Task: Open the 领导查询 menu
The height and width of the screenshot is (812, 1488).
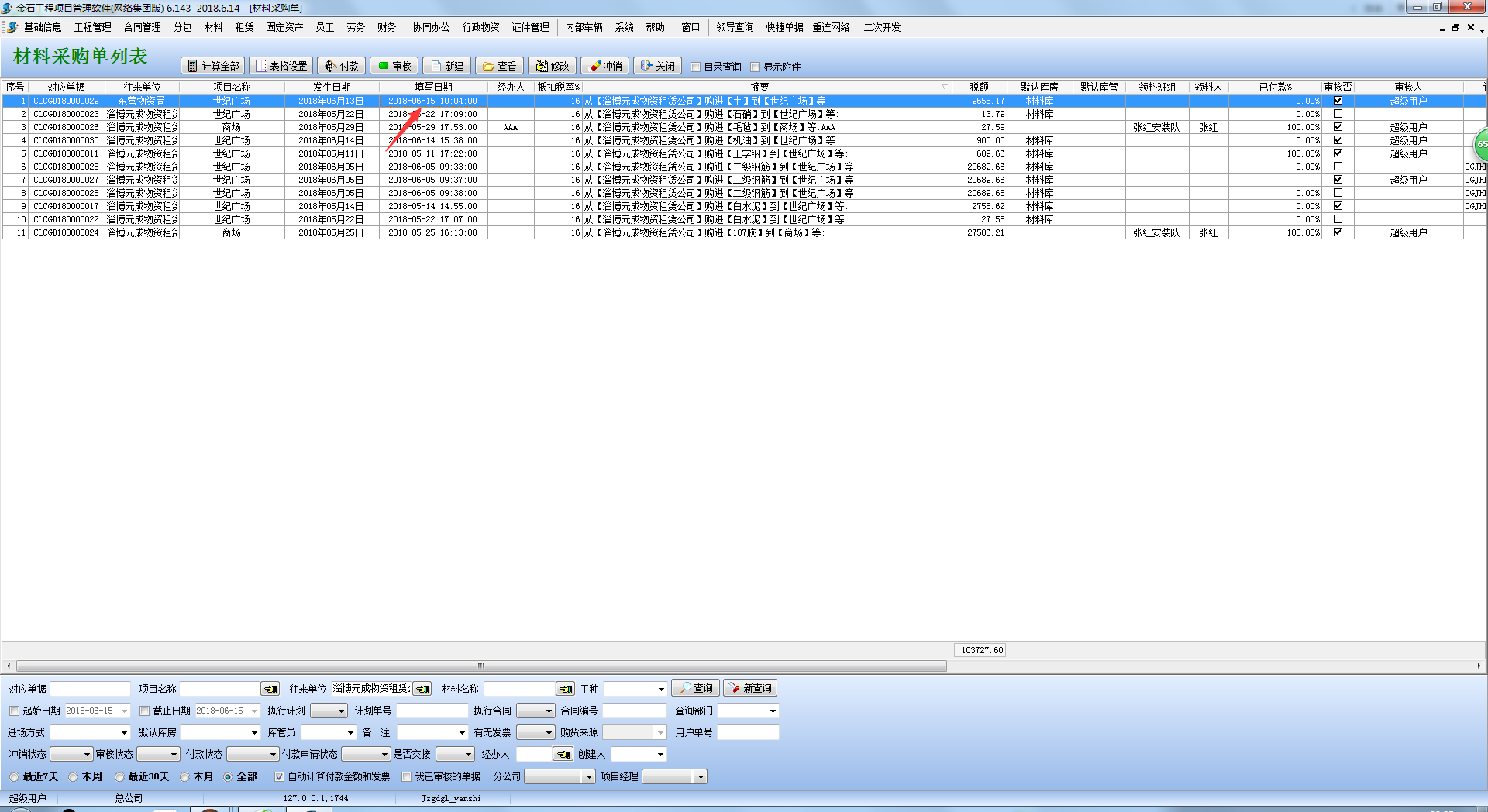Action: point(735,27)
